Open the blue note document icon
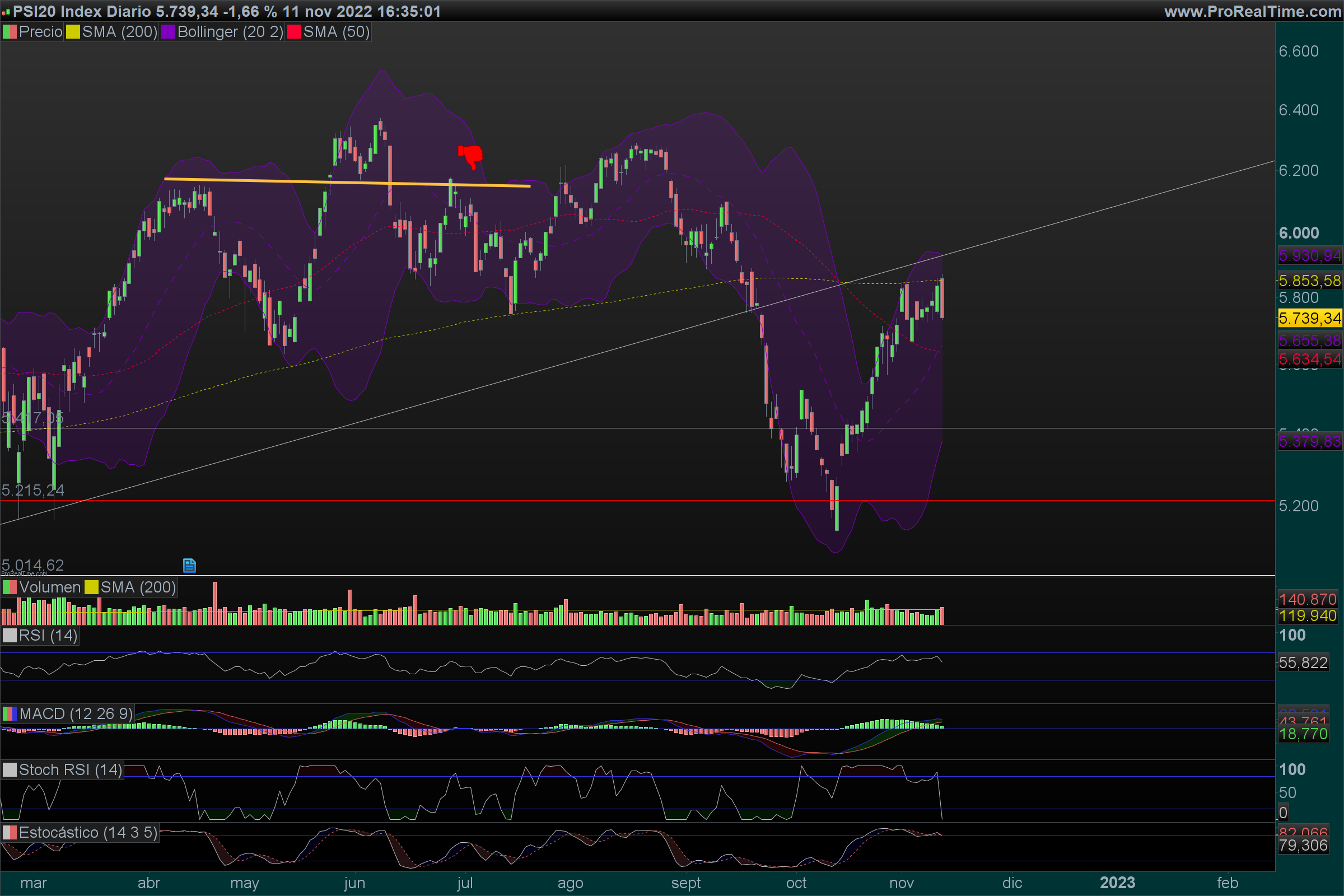 pos(189,565)
